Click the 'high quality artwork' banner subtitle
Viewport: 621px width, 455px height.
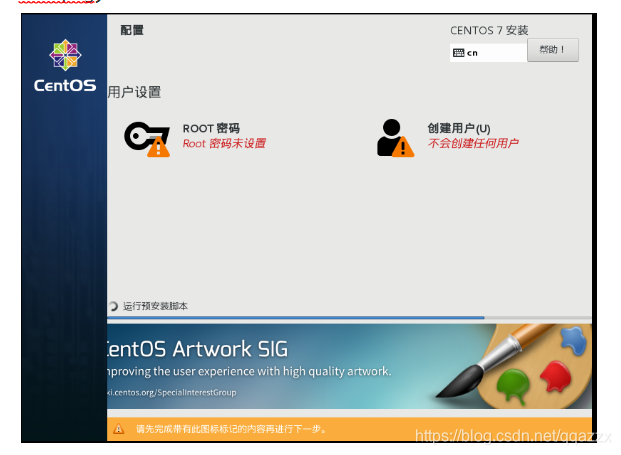[x=249, y=371]
